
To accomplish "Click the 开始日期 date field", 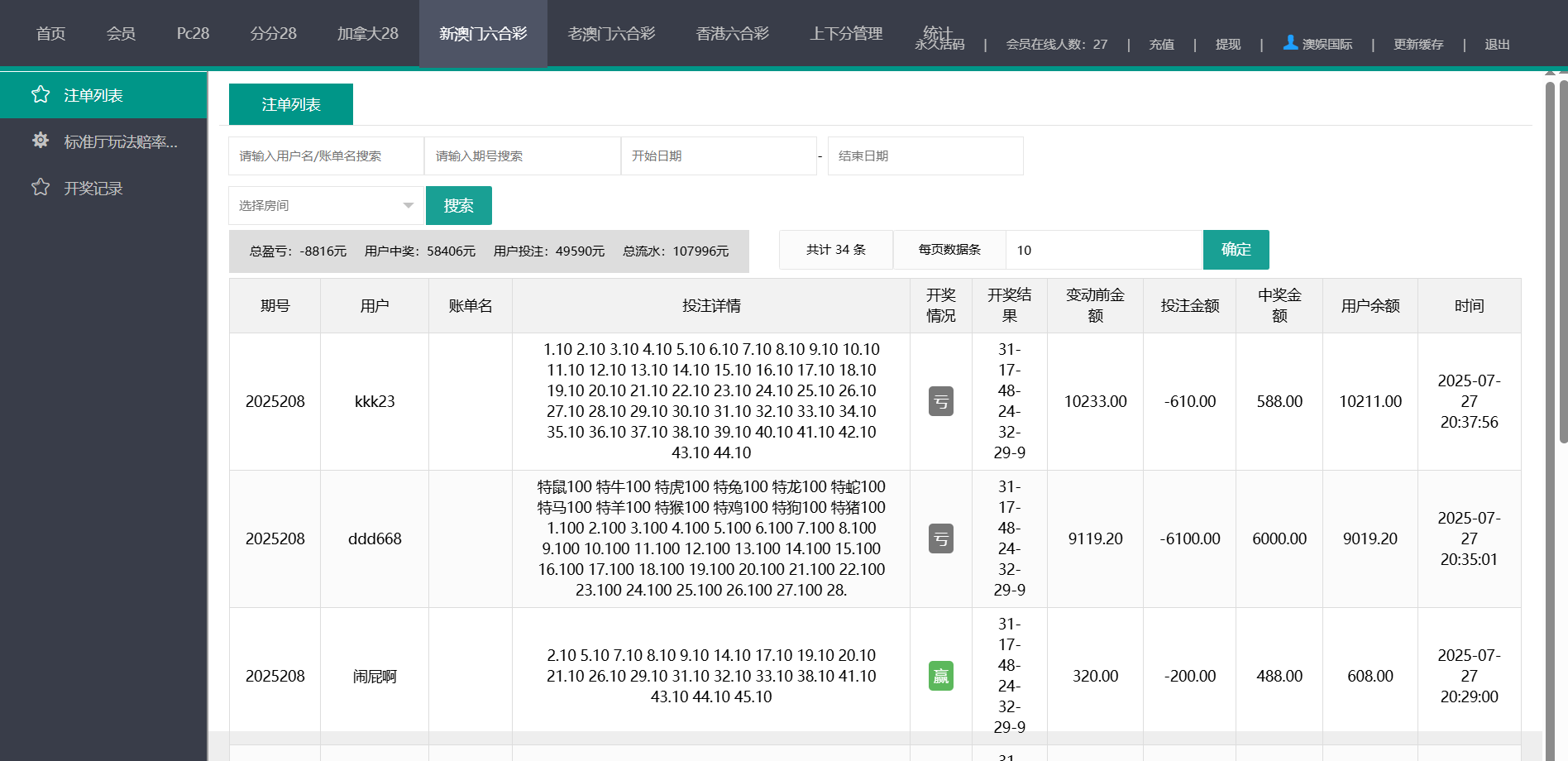I will click(x=718, y=156).
